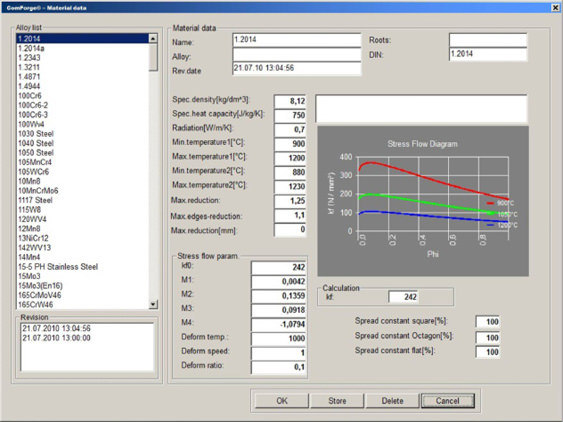Select the Spread constant square field
The width and height of the screenshot is (563, 422).
tap(487, 322)
